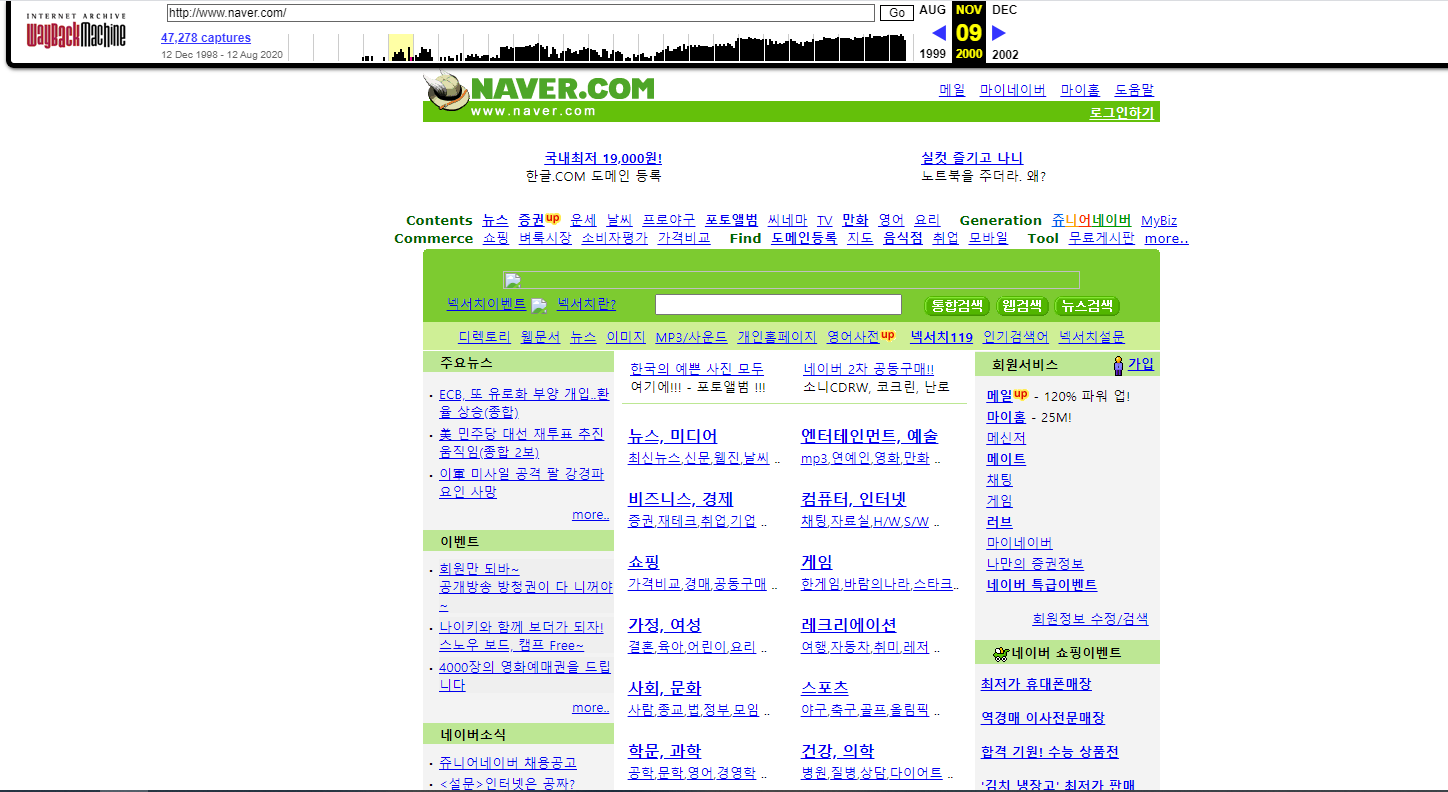Image resolution: width=1448 pixels, height=792 pixels.
Task: Open the 쇼핑 directory category
Action: [x=643, y=562]
